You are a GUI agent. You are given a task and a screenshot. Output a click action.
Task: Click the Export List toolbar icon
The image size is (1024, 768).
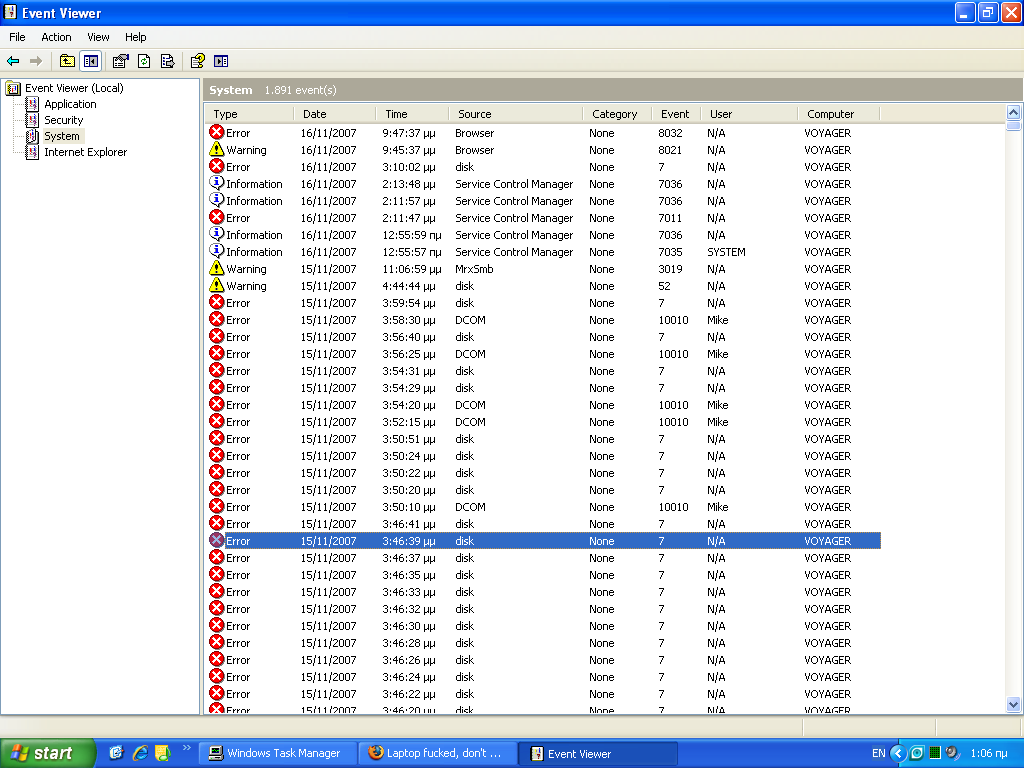(x=167, y=61)
